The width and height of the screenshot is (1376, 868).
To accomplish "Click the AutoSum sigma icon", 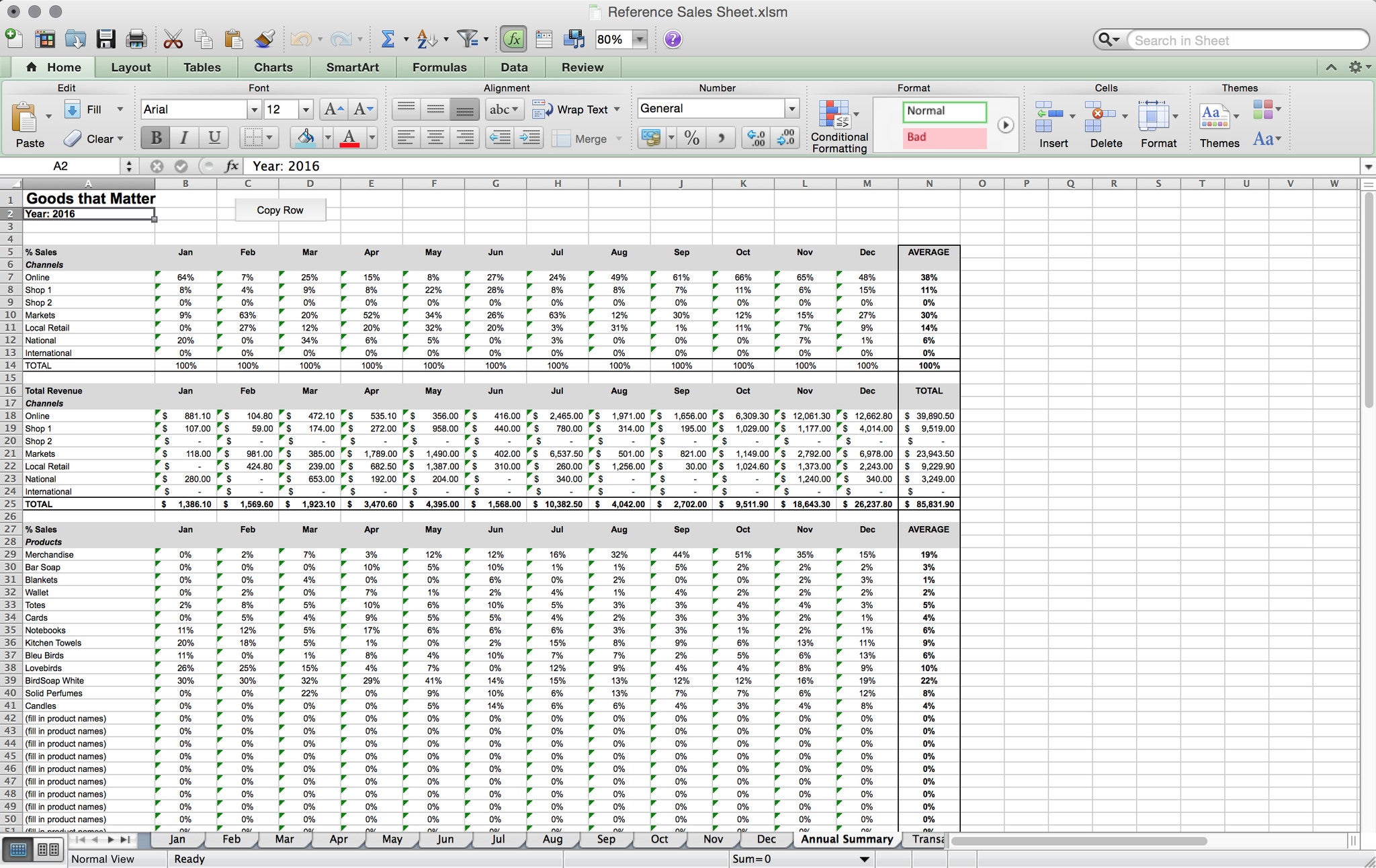I will tap(388, 39).
